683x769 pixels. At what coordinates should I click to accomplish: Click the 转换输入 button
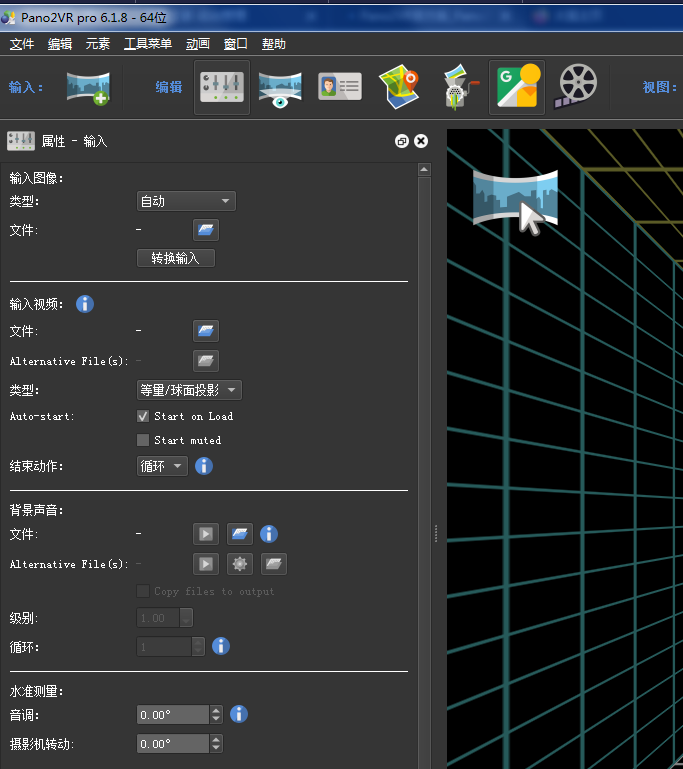176,258
